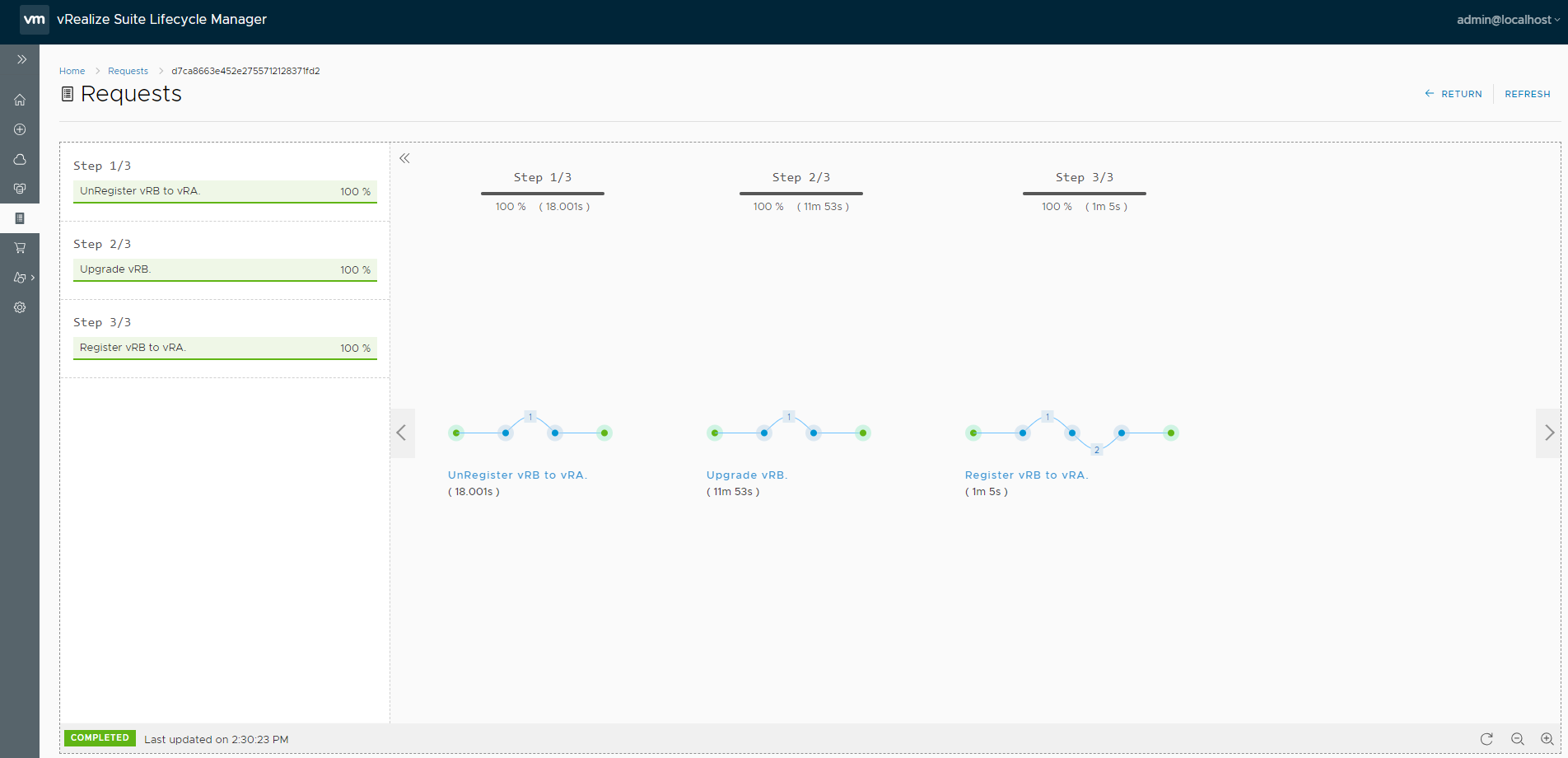Viewport: 1568px width, 758px height.
Task: Open Upgrade vRB graph link
Action: 747,475
